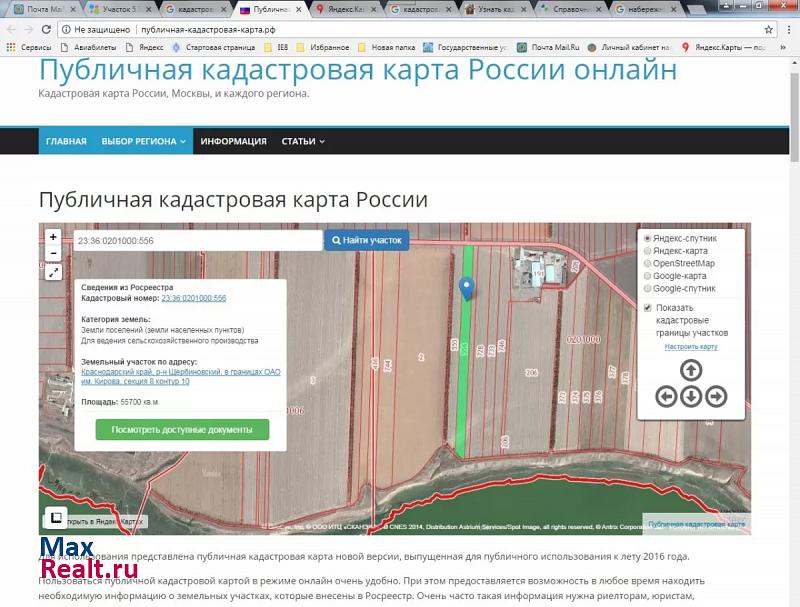Select the Яндекс-карта radio option

pyautogui.click(x=648, y=251)
